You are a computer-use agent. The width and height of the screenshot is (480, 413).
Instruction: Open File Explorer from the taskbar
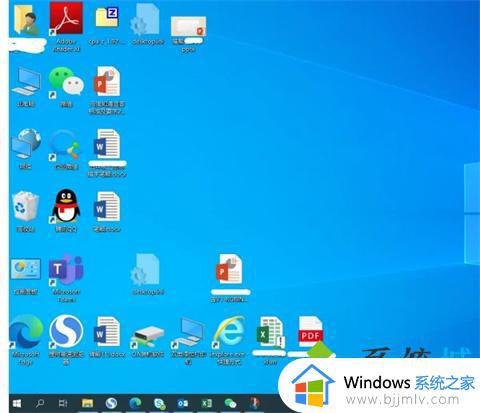click(87, 403)
